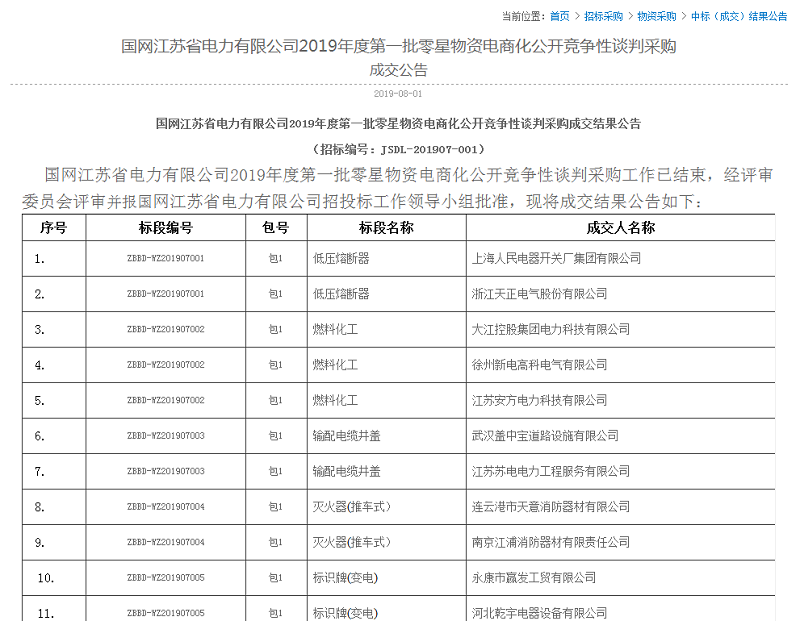Click the 标段名称 column header
Screen dimensions: 800x621
[x=386, y=228]
